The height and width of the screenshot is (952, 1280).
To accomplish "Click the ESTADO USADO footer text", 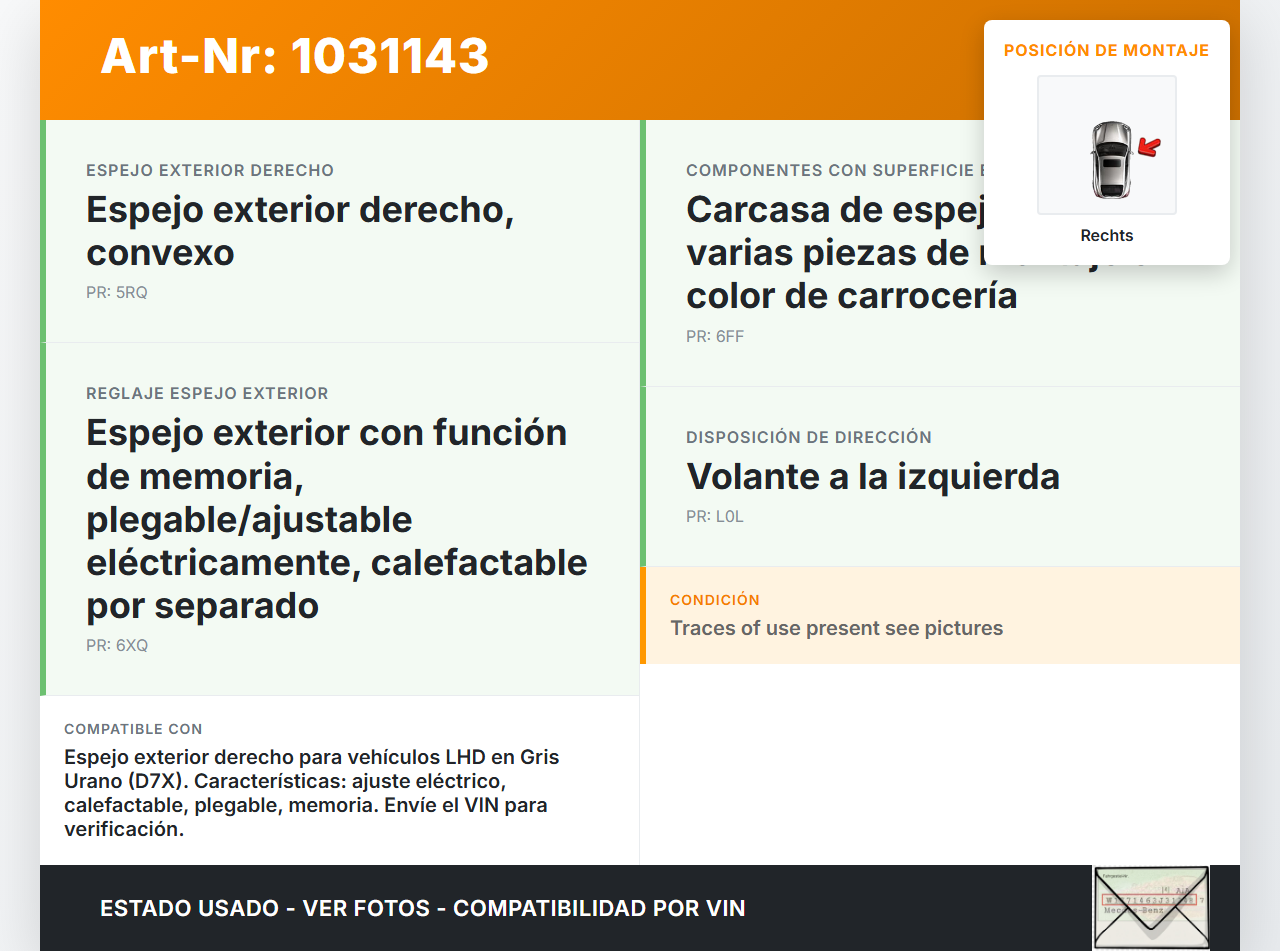I will (423, 908).
